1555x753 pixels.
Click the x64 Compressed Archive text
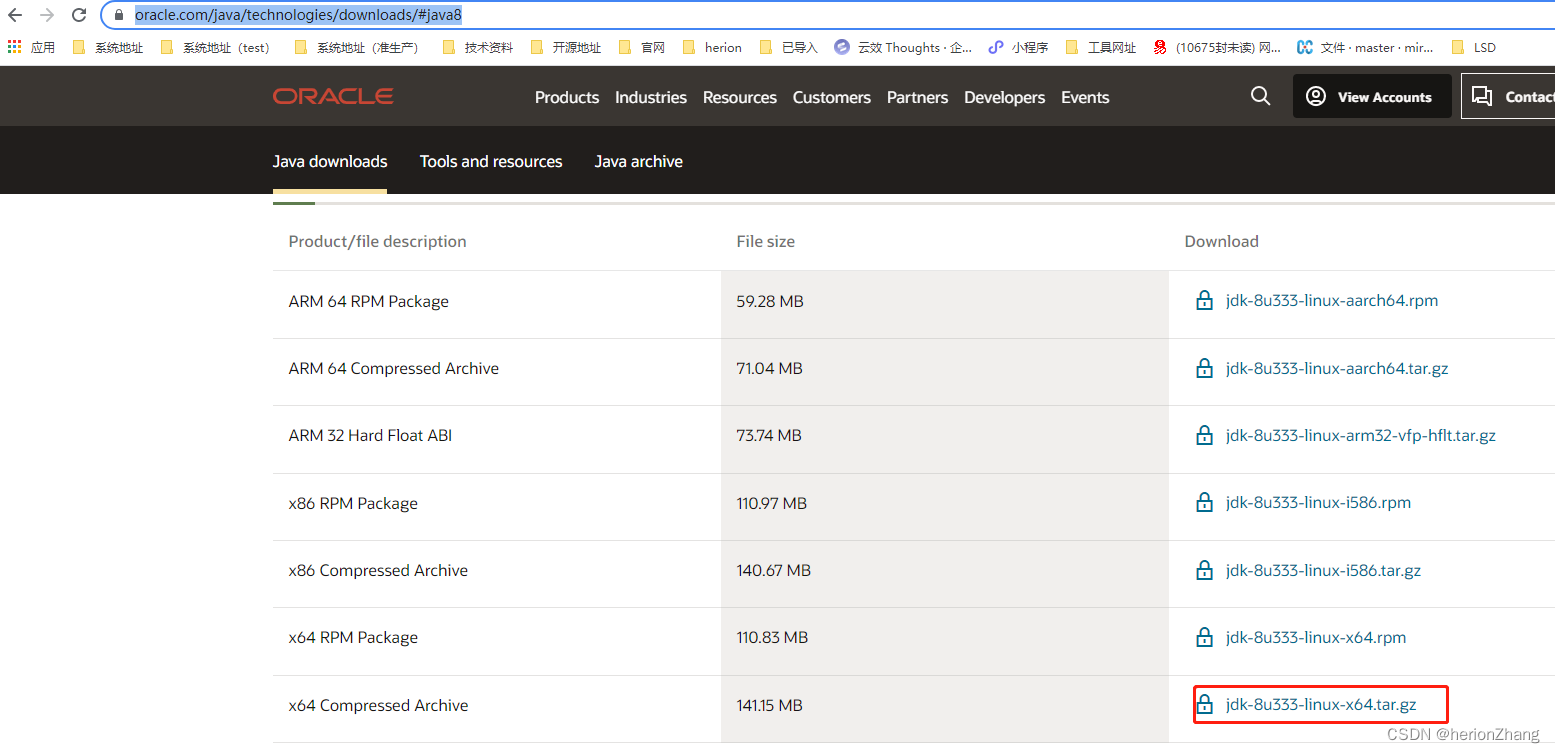pyautogui.click(x=378, y=706)
